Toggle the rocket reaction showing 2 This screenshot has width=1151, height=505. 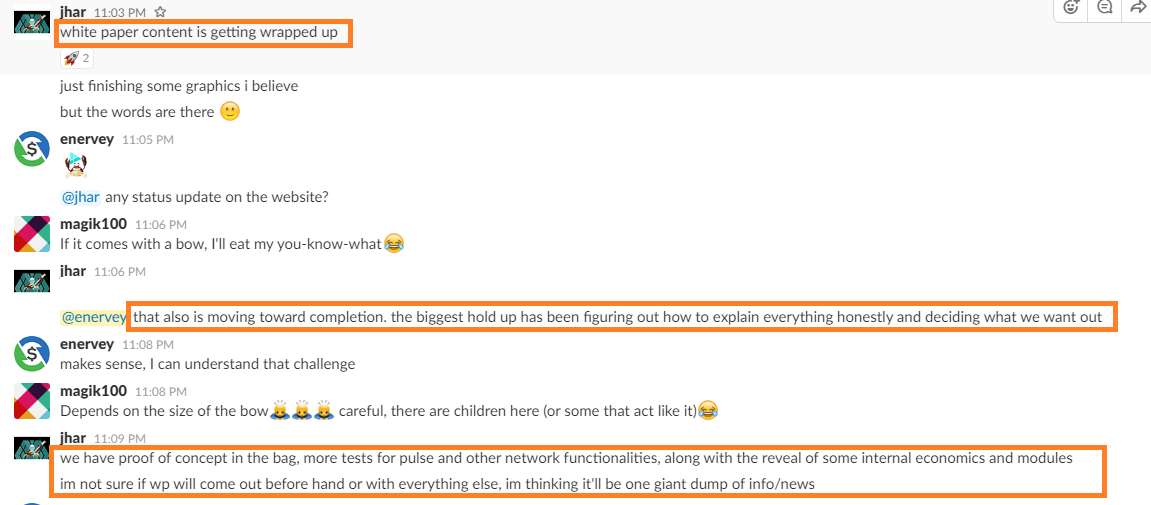[76, 58]
